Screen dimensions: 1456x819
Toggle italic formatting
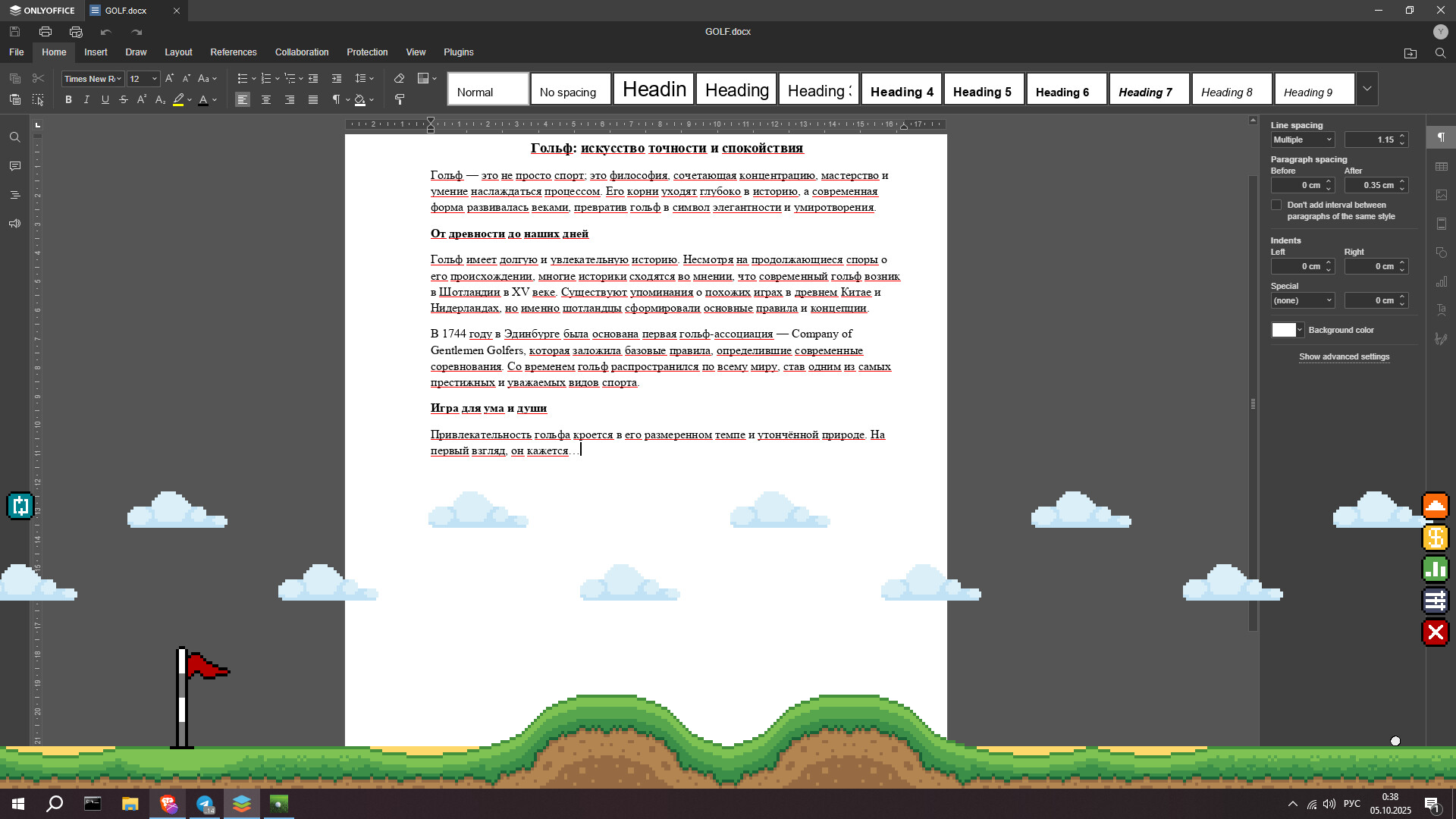pos(86,100)
